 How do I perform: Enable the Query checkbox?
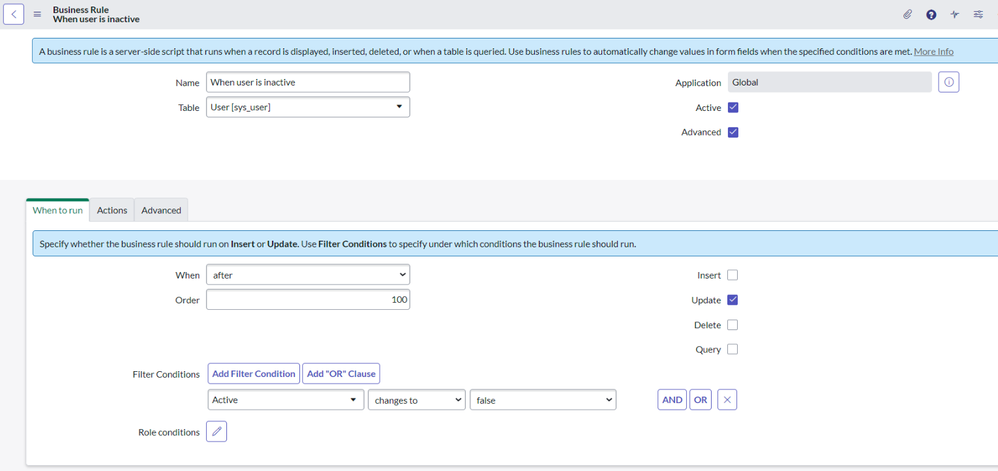(733, 349)
